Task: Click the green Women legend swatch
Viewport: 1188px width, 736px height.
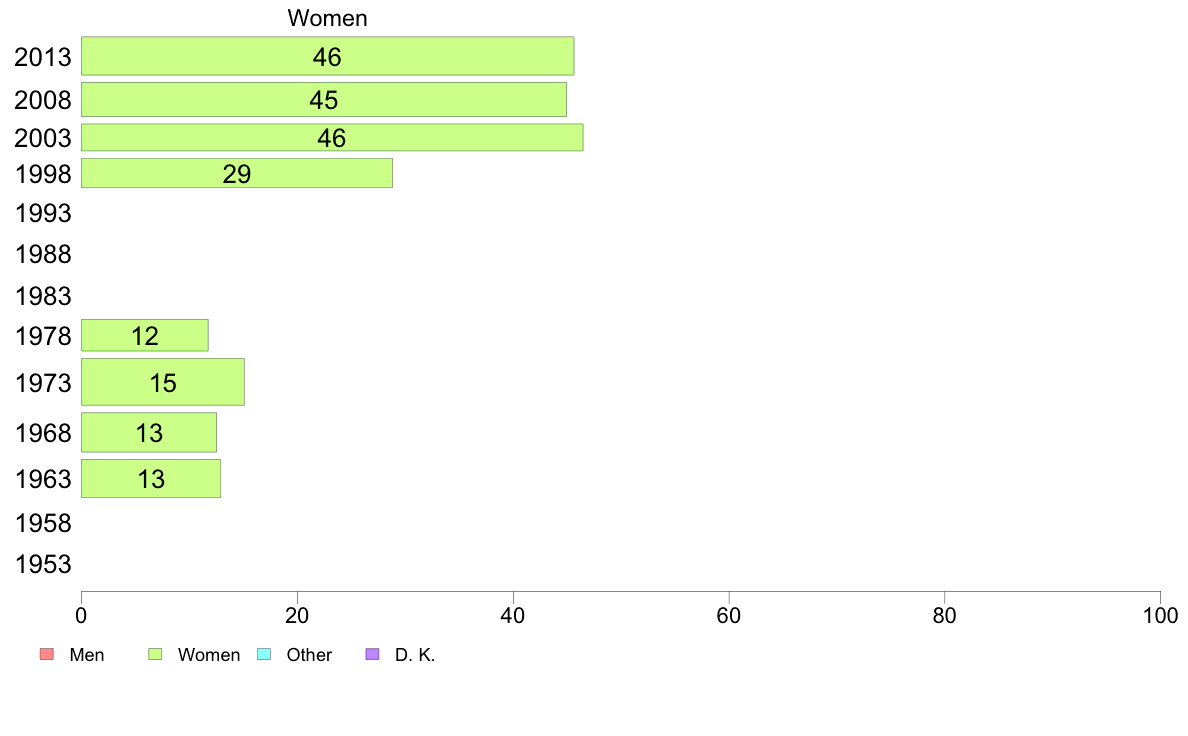Action: pos(155,654)
